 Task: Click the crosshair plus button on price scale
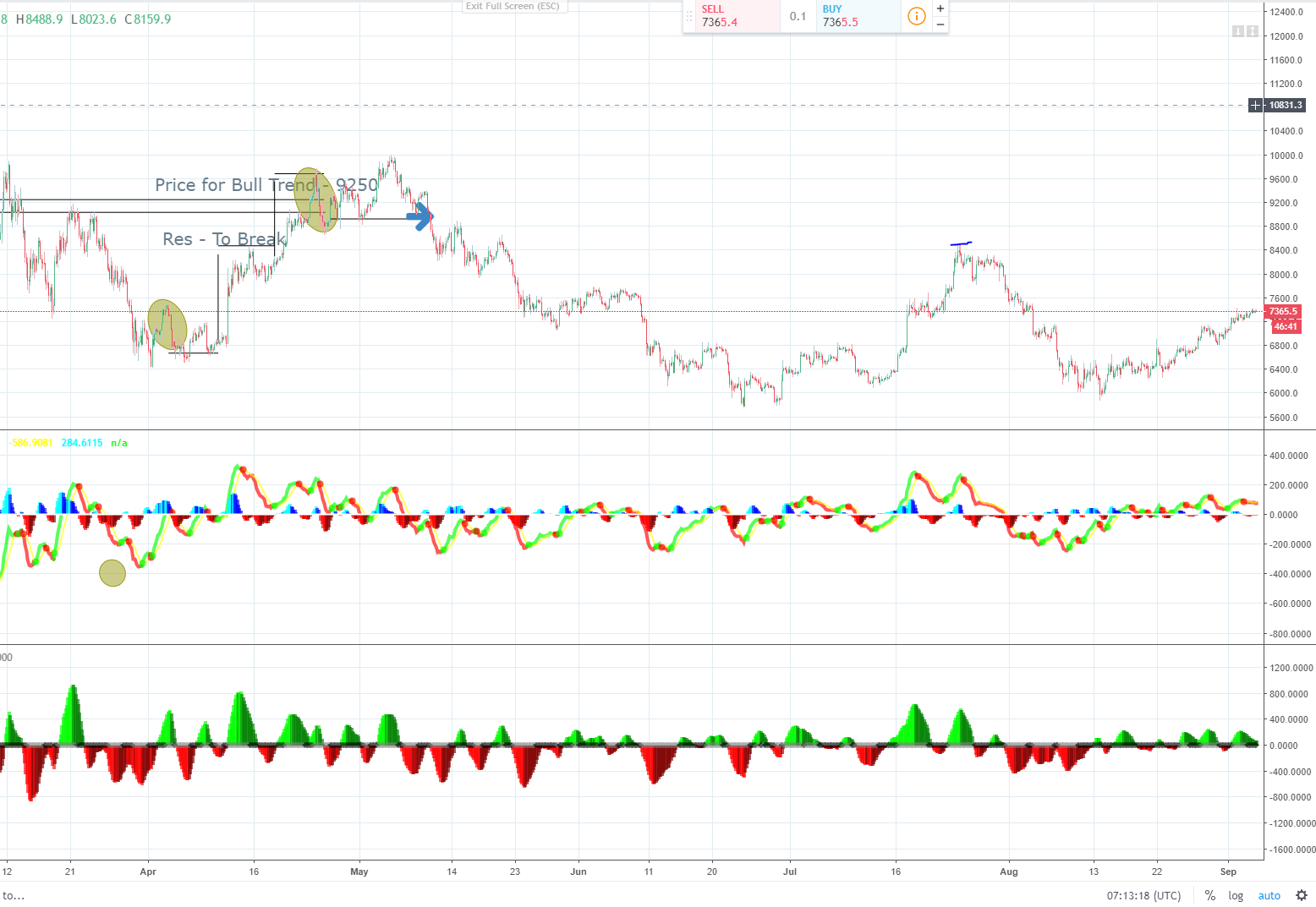[1256, 105]
